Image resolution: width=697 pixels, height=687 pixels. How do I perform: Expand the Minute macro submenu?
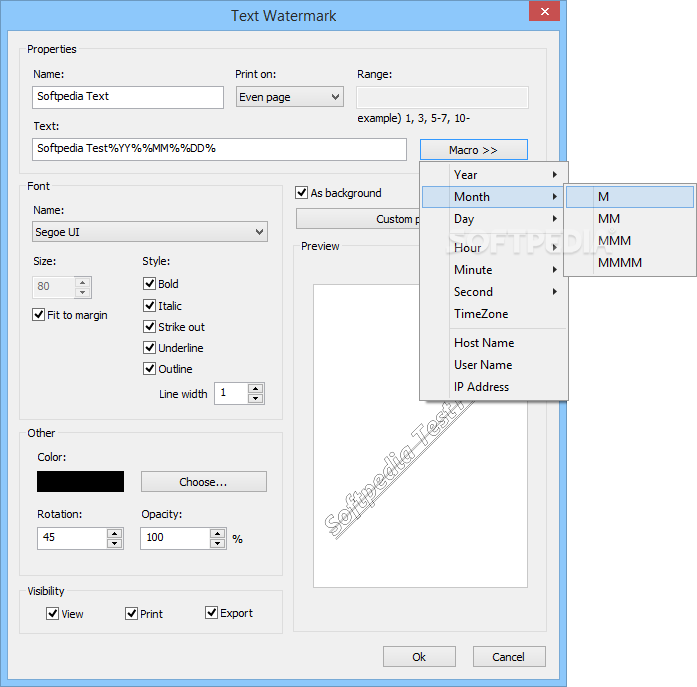[494, 270]
